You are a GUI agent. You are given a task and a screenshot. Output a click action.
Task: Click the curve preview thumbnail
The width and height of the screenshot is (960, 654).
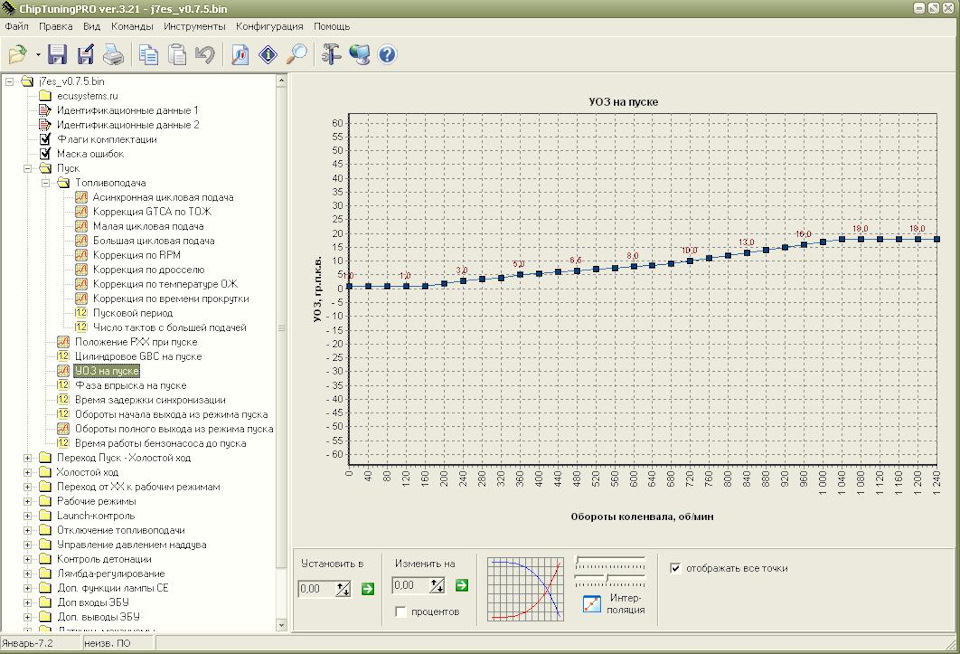(x=525, y=589)
